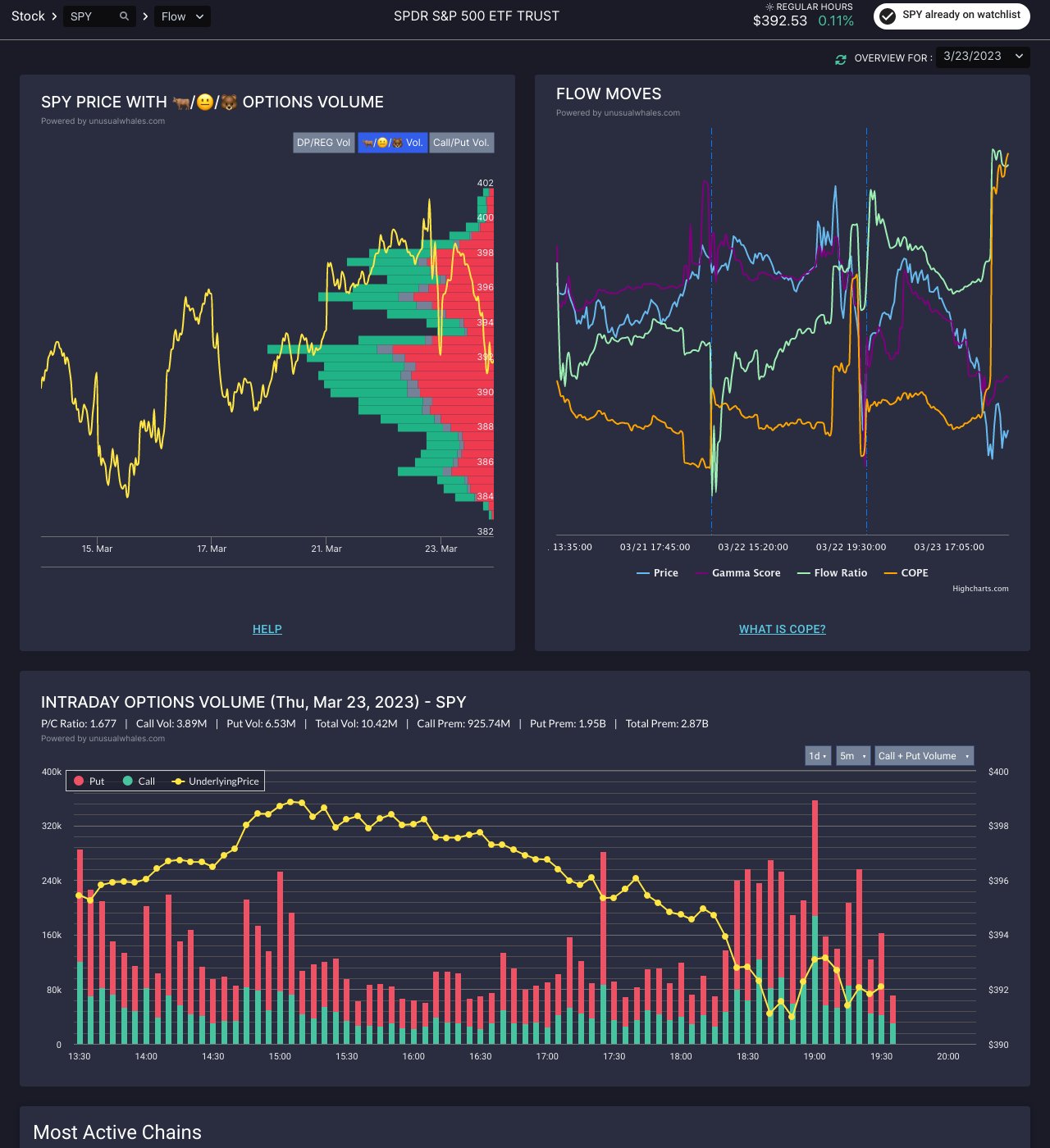Click the Put Vol: 6.53M stat
Image resolution: width=1050 pixels, height=1148 pixels.
pos(261,724)
